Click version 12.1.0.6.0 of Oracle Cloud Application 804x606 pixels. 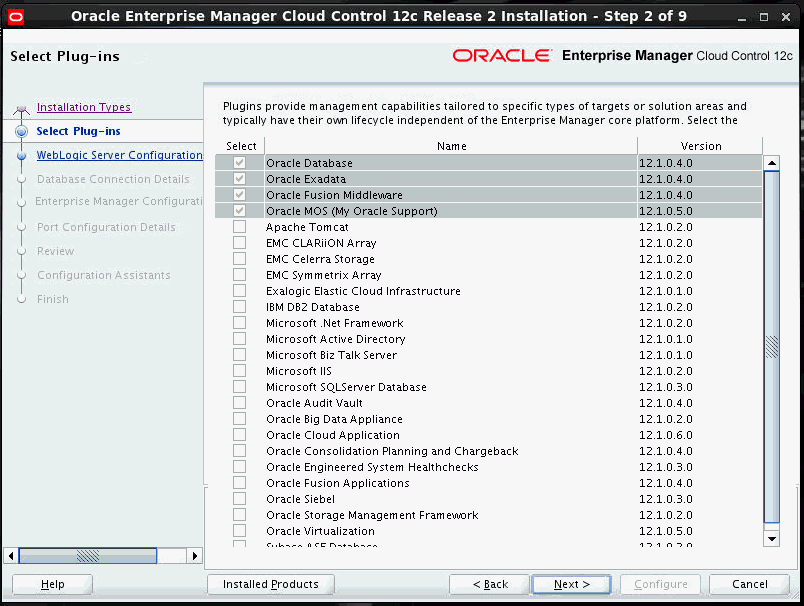click(x=666, y=435)
